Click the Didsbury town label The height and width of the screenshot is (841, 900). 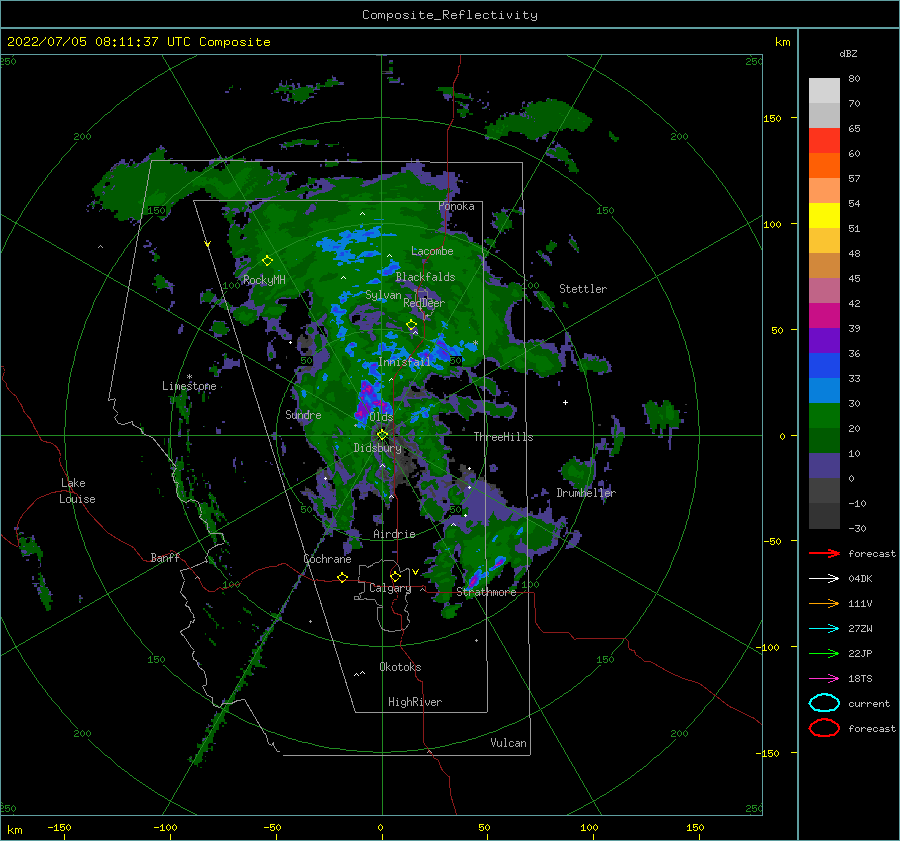click(x=378, y=448)
